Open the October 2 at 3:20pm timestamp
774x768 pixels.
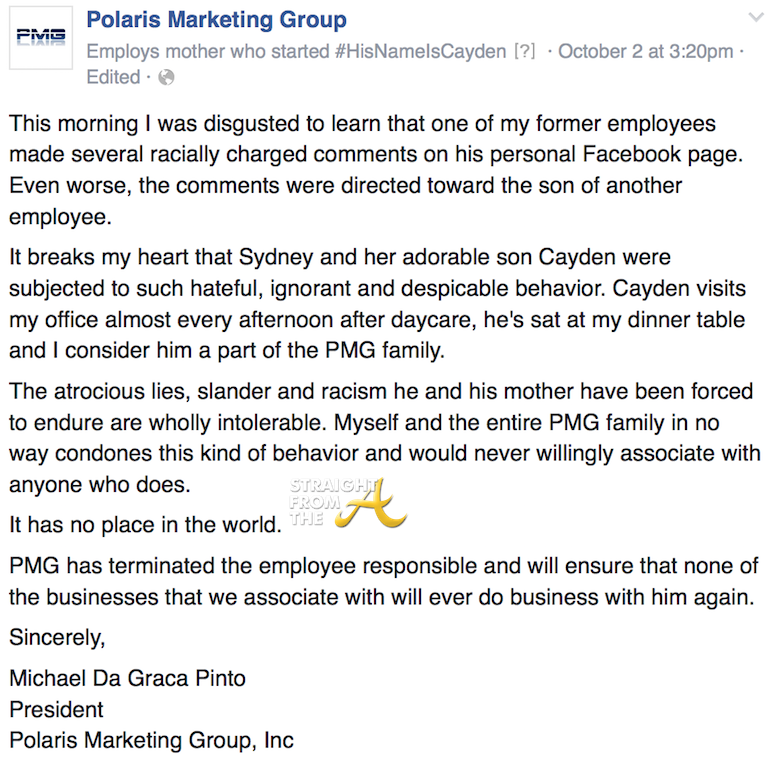pyautogui.click(x=645, y=51)
